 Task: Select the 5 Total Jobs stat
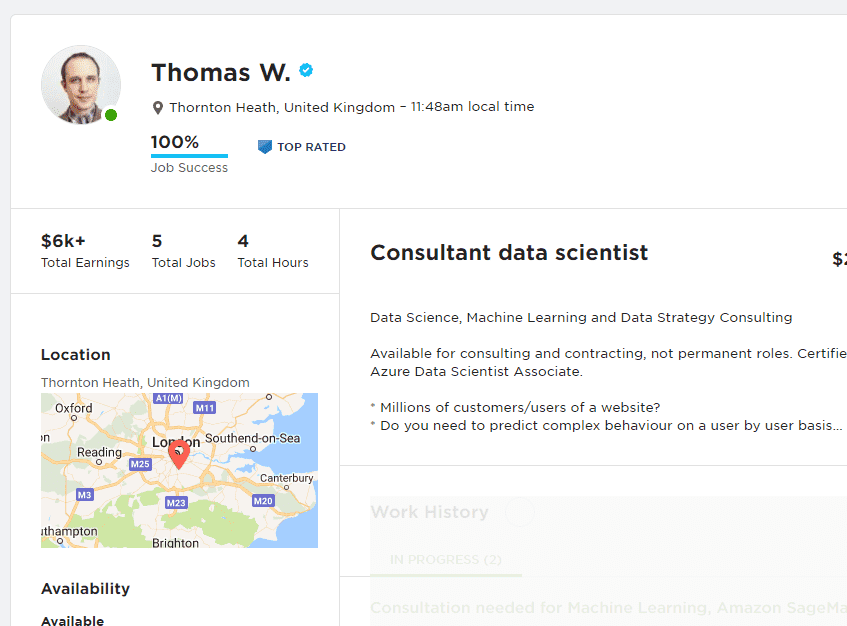click(183, 250)
